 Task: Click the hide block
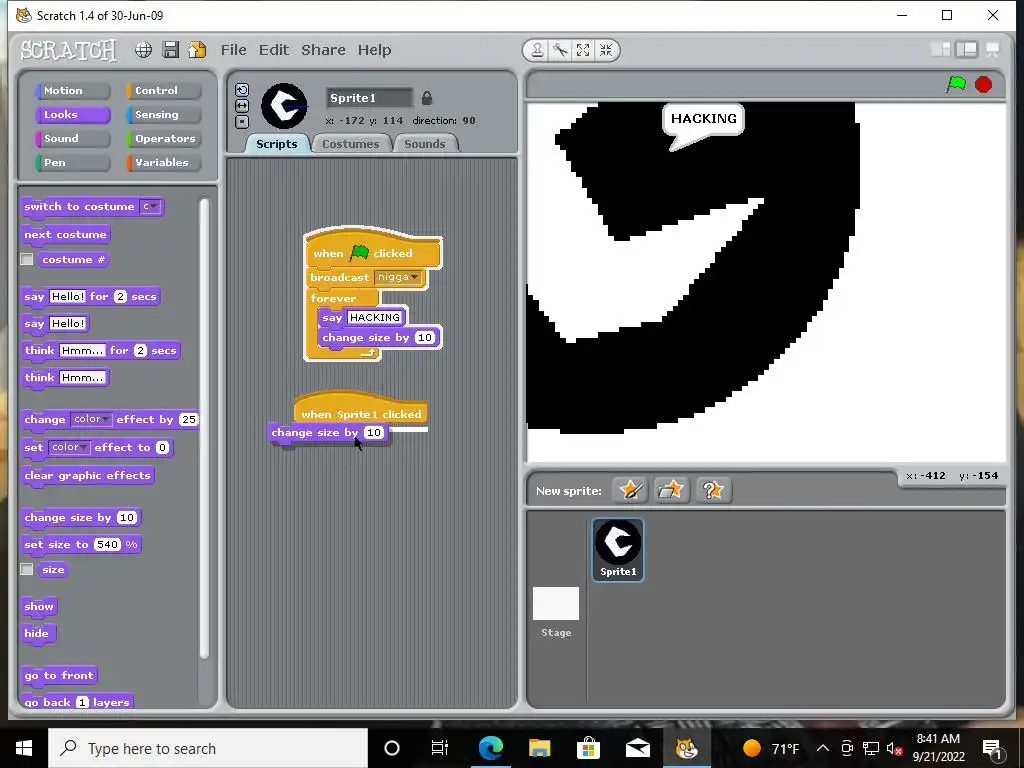[x=37, y=633]
